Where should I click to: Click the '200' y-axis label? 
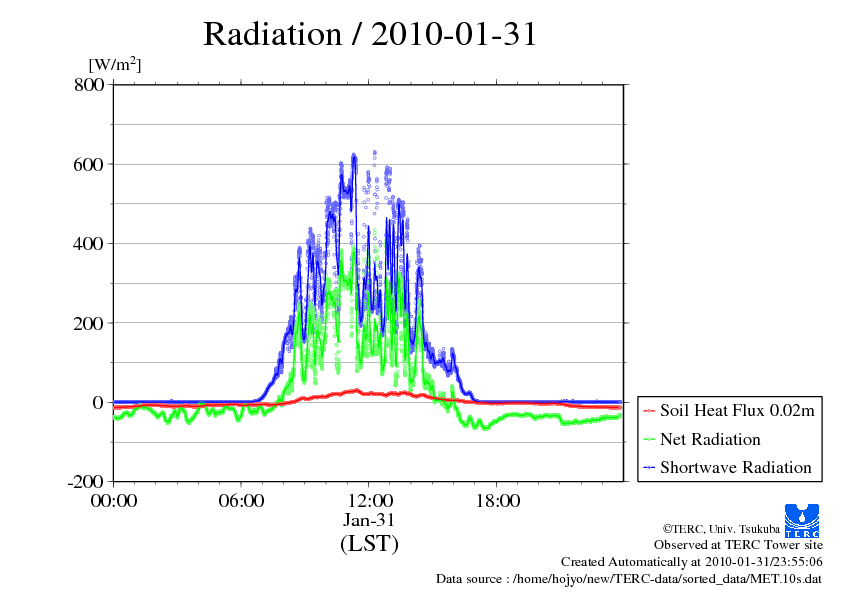pos(89,323)
